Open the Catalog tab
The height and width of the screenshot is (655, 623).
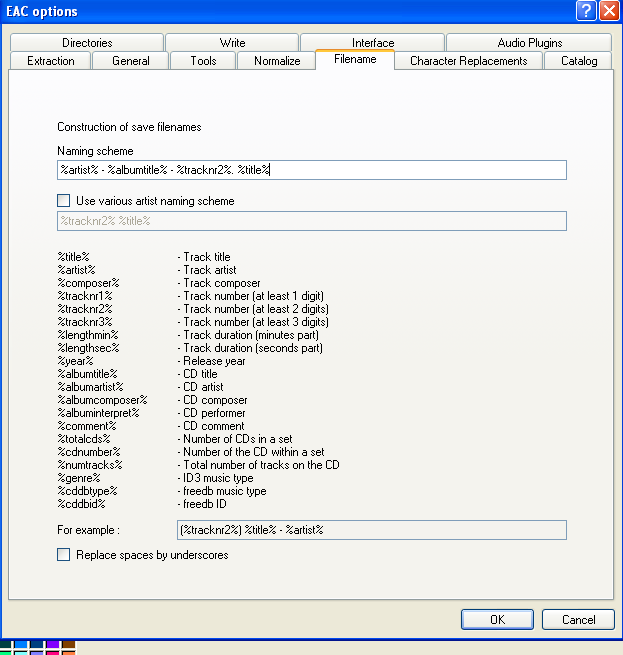[579, 61]
